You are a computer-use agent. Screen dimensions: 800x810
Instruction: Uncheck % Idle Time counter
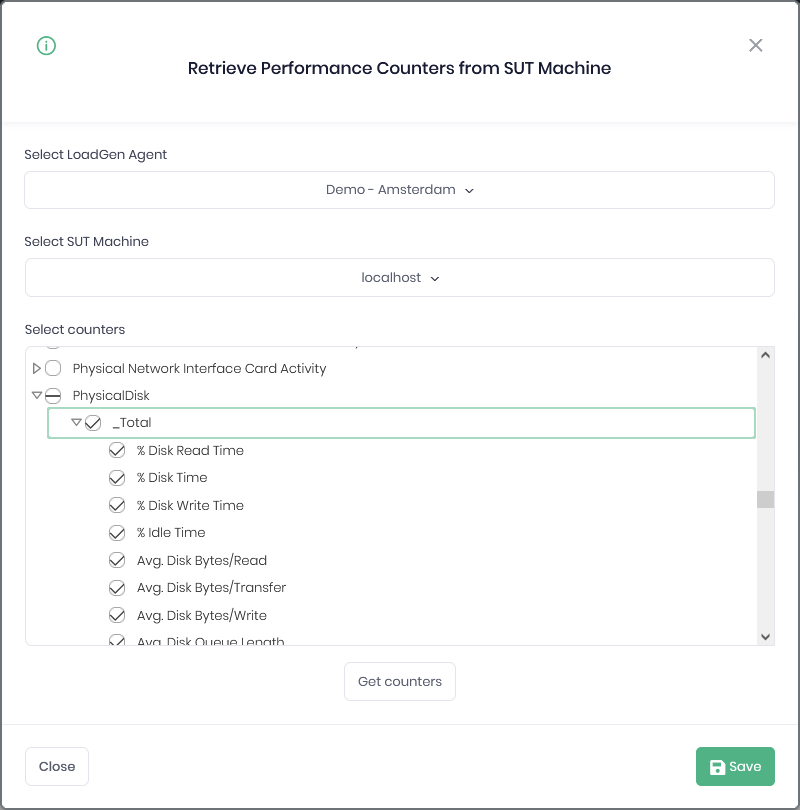pyautogui.click(x=117, y=533)
